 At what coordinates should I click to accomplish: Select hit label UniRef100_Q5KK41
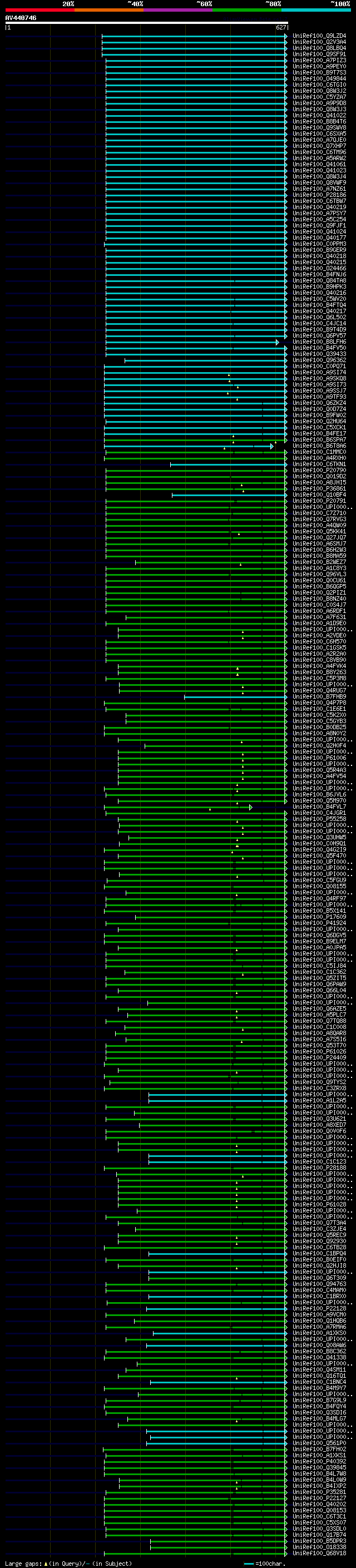319,531
